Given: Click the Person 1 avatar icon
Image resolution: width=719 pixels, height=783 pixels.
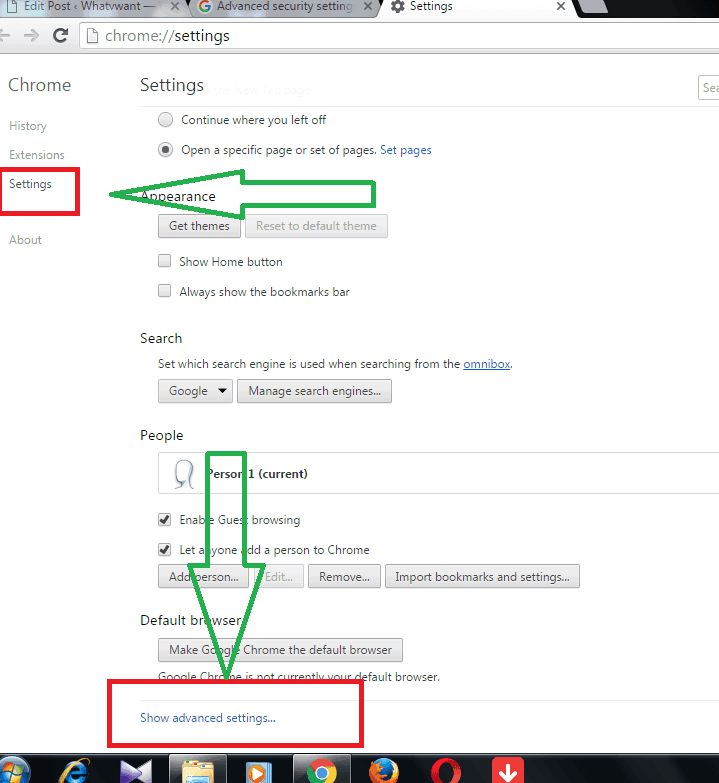Looking at the screenshot, I should tap(184, 473).
